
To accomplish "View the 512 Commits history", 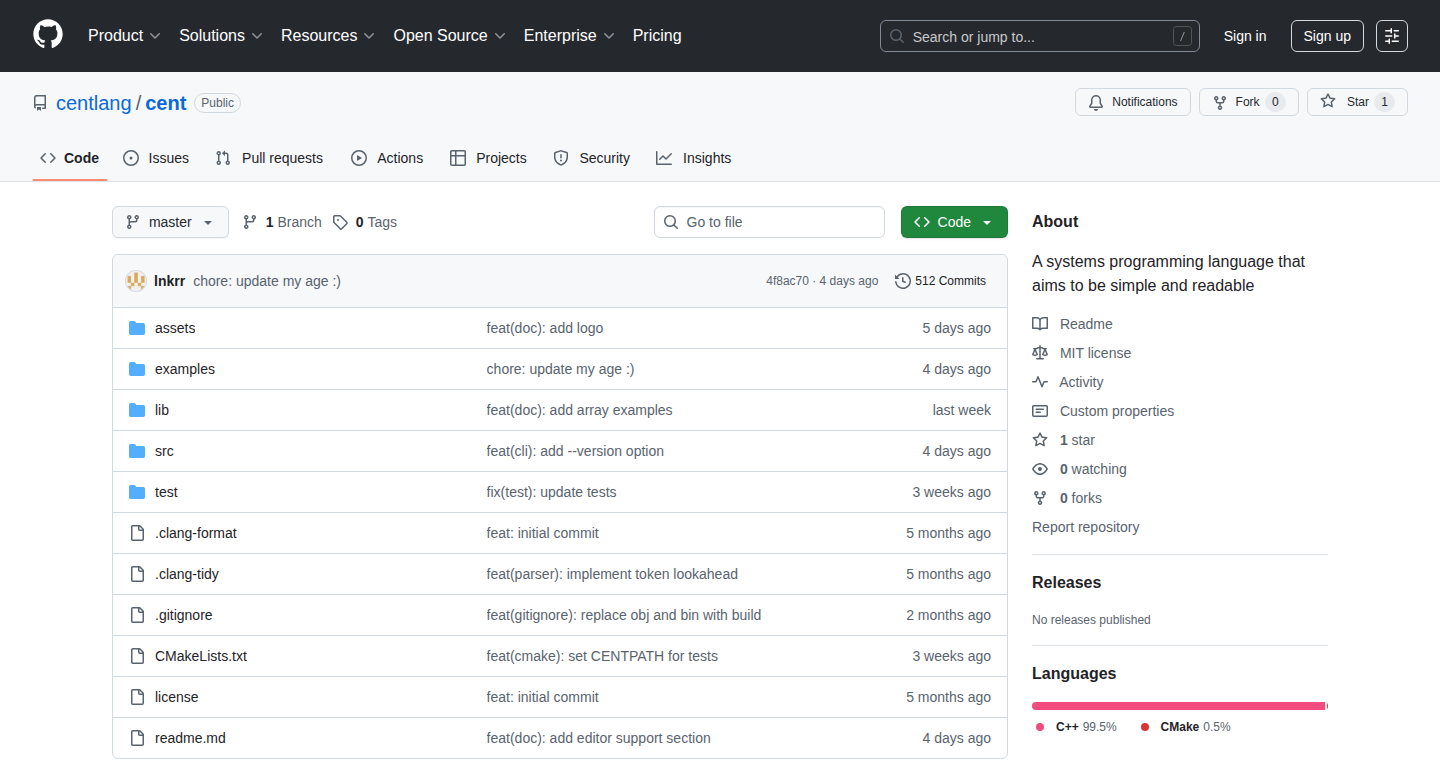I will [x=941, y=281].
